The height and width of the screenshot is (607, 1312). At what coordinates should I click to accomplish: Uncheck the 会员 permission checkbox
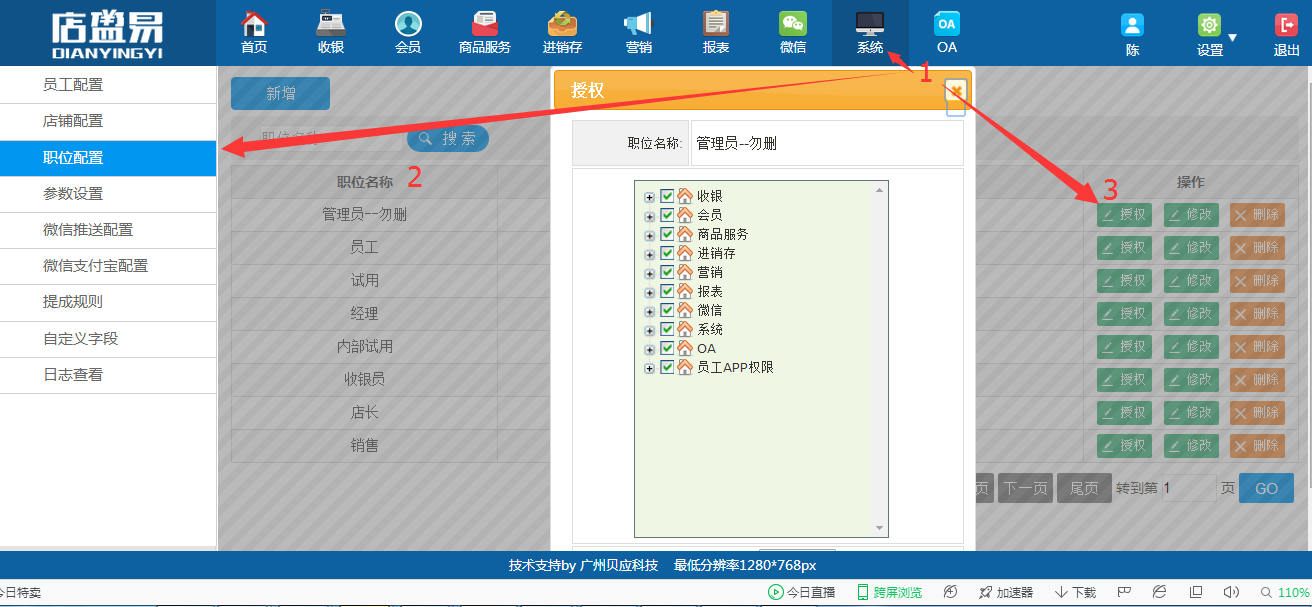tap(667, 215)
